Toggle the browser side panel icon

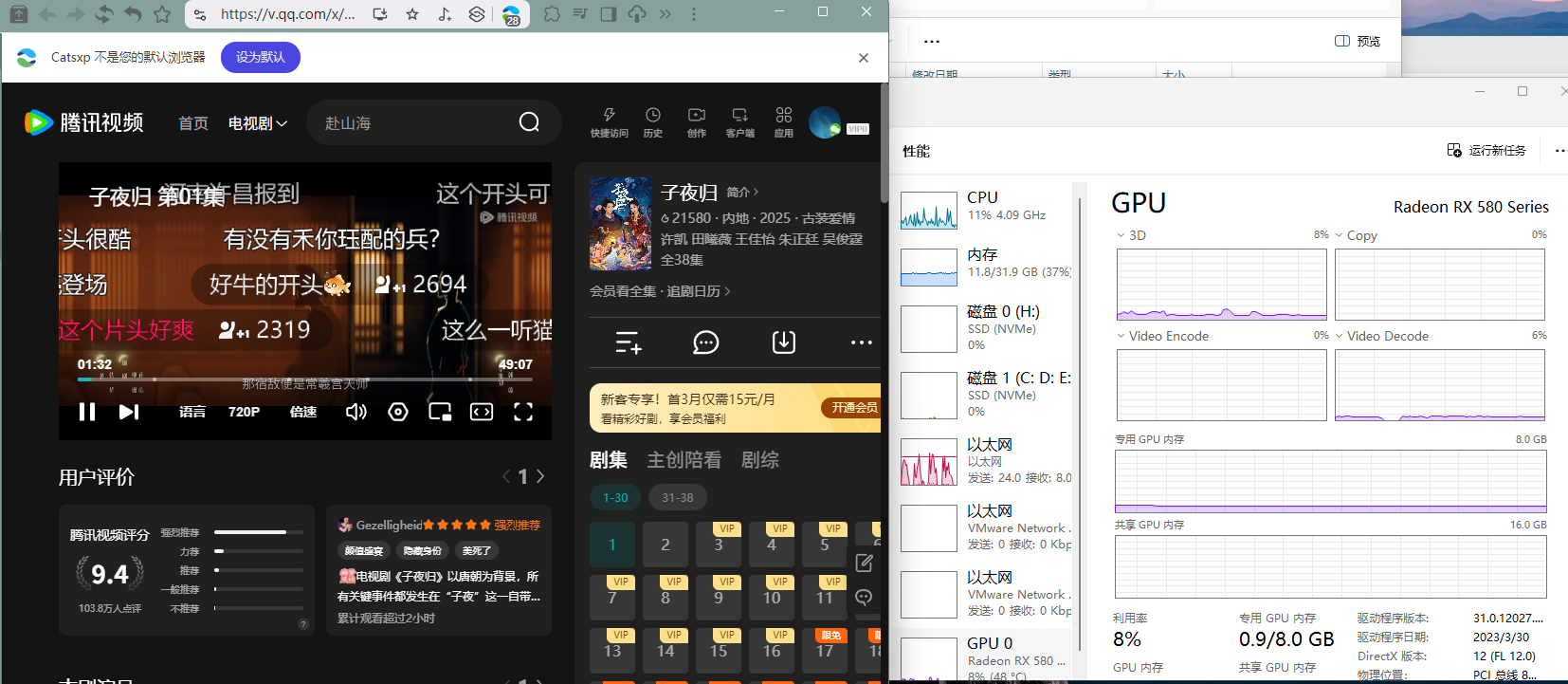pos(609,14)
